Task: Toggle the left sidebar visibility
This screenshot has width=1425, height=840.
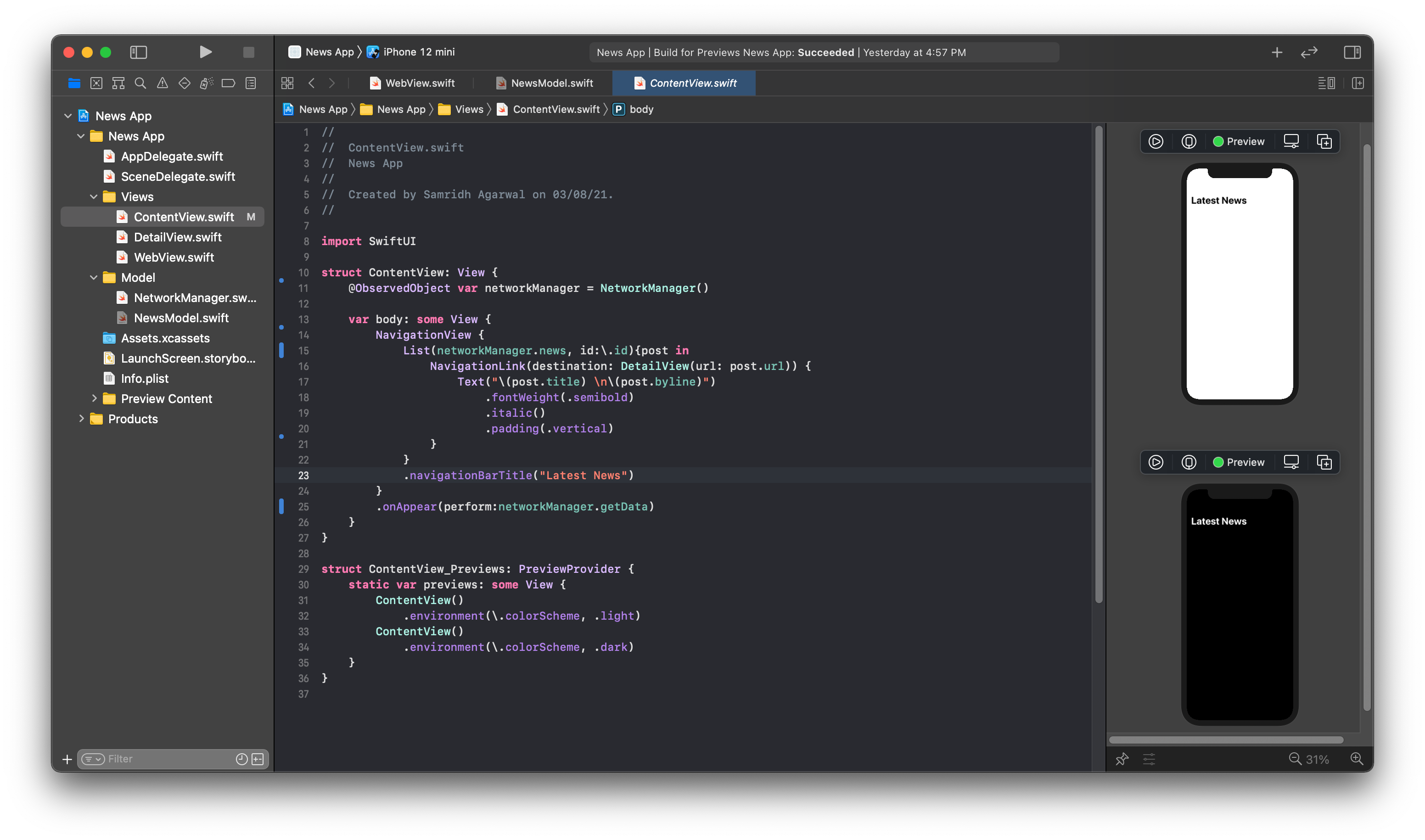Action: click(138, 52)
